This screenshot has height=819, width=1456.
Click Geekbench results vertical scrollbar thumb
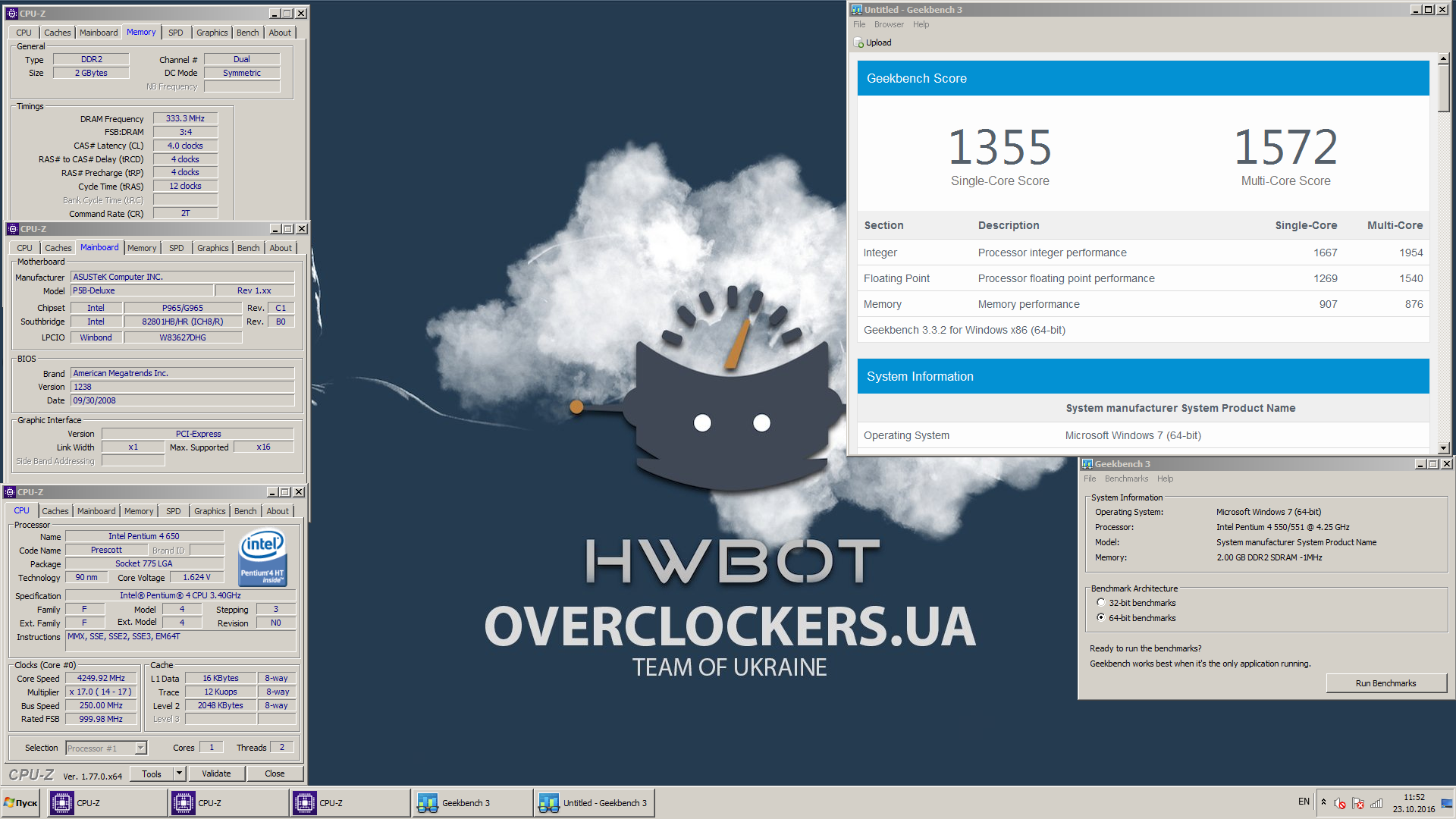pyautogui.click(x=1443, y=89)
